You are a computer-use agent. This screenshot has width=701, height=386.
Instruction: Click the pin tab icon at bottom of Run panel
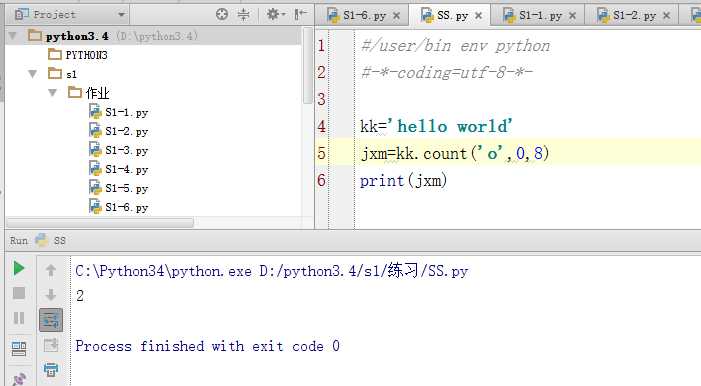click(19, 379)
